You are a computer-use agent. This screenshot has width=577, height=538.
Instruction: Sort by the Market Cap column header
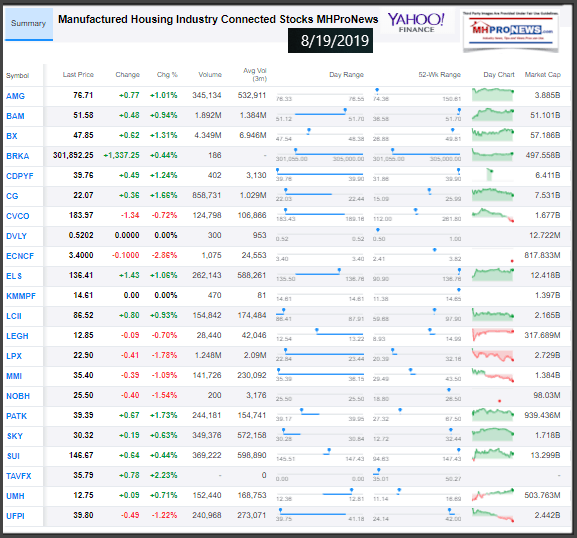(x=542, y=75)
